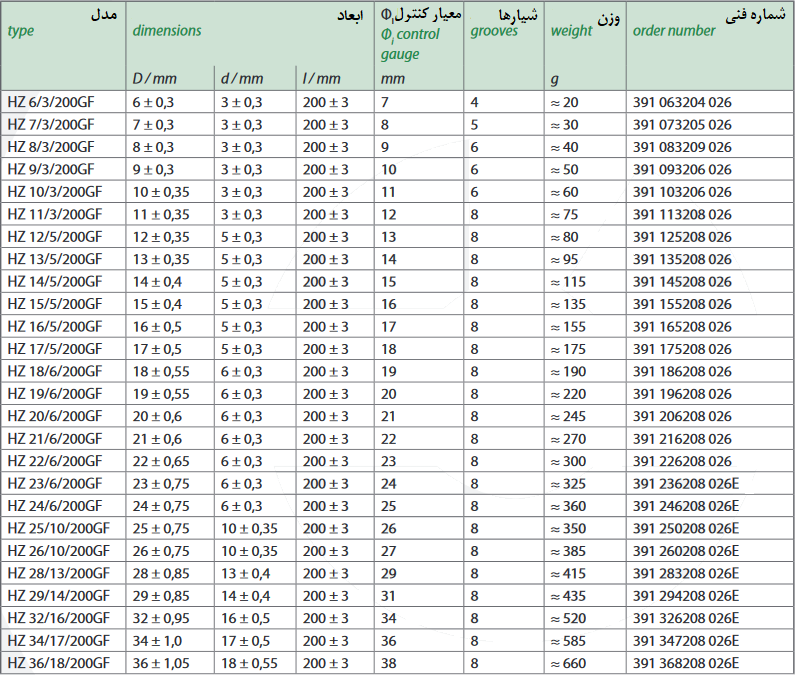The width and height of the screenshot is (795, 675).
Task: Click the HZ 32/16/200GF type cell
Action: 57,618
